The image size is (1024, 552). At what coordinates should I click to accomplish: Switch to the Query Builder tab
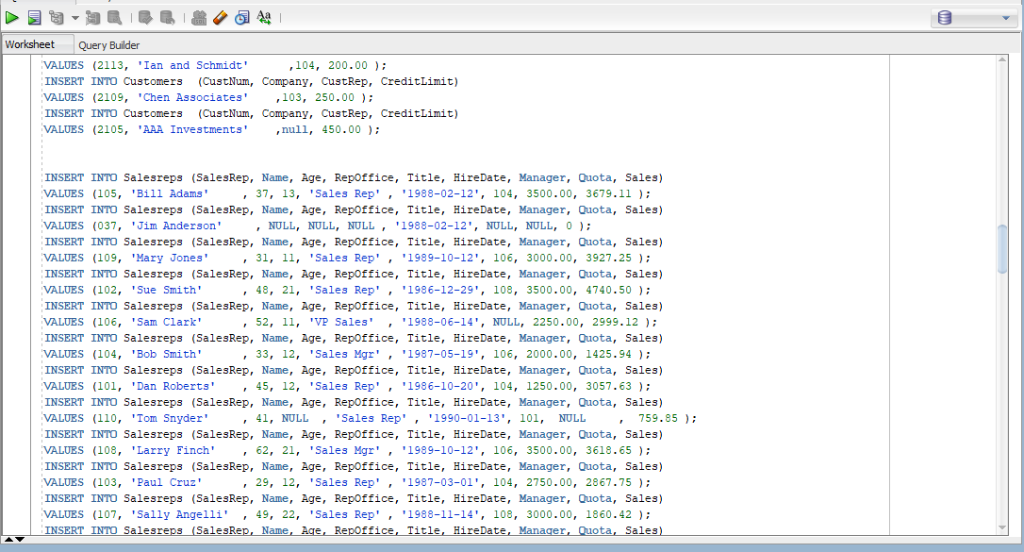point(109,45)
